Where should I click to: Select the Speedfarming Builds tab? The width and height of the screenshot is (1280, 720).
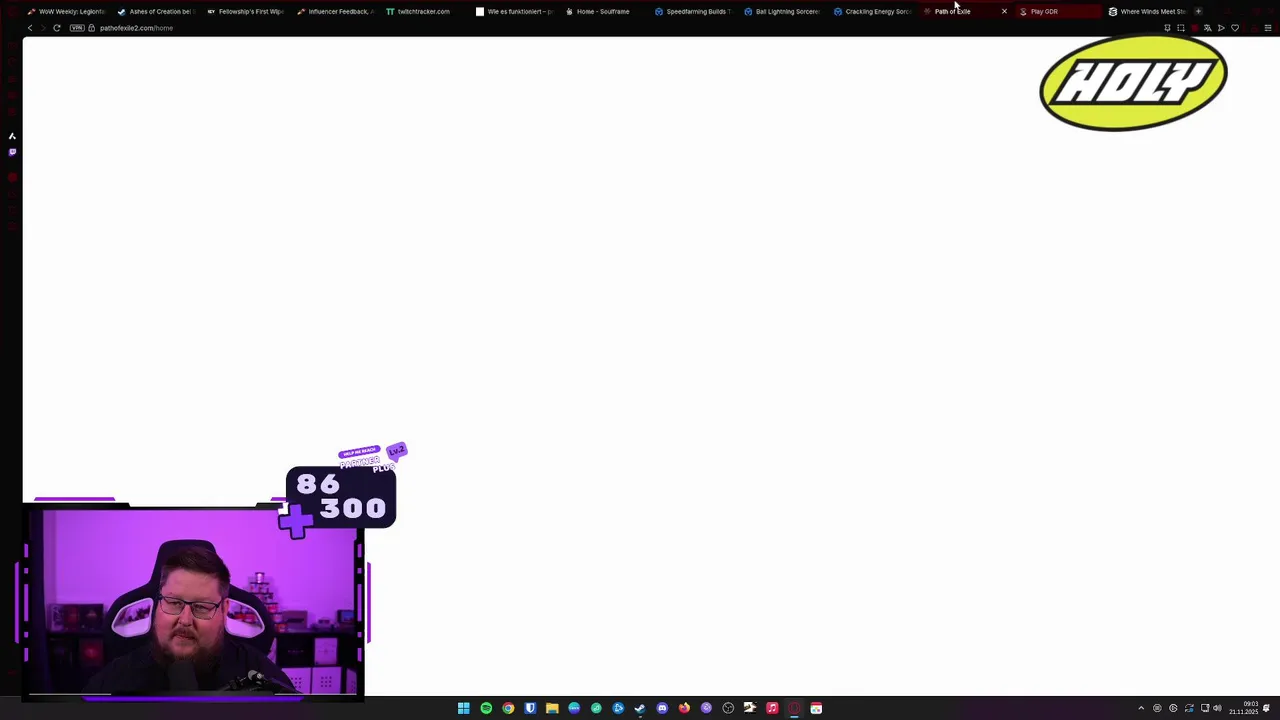pos(693,11)
